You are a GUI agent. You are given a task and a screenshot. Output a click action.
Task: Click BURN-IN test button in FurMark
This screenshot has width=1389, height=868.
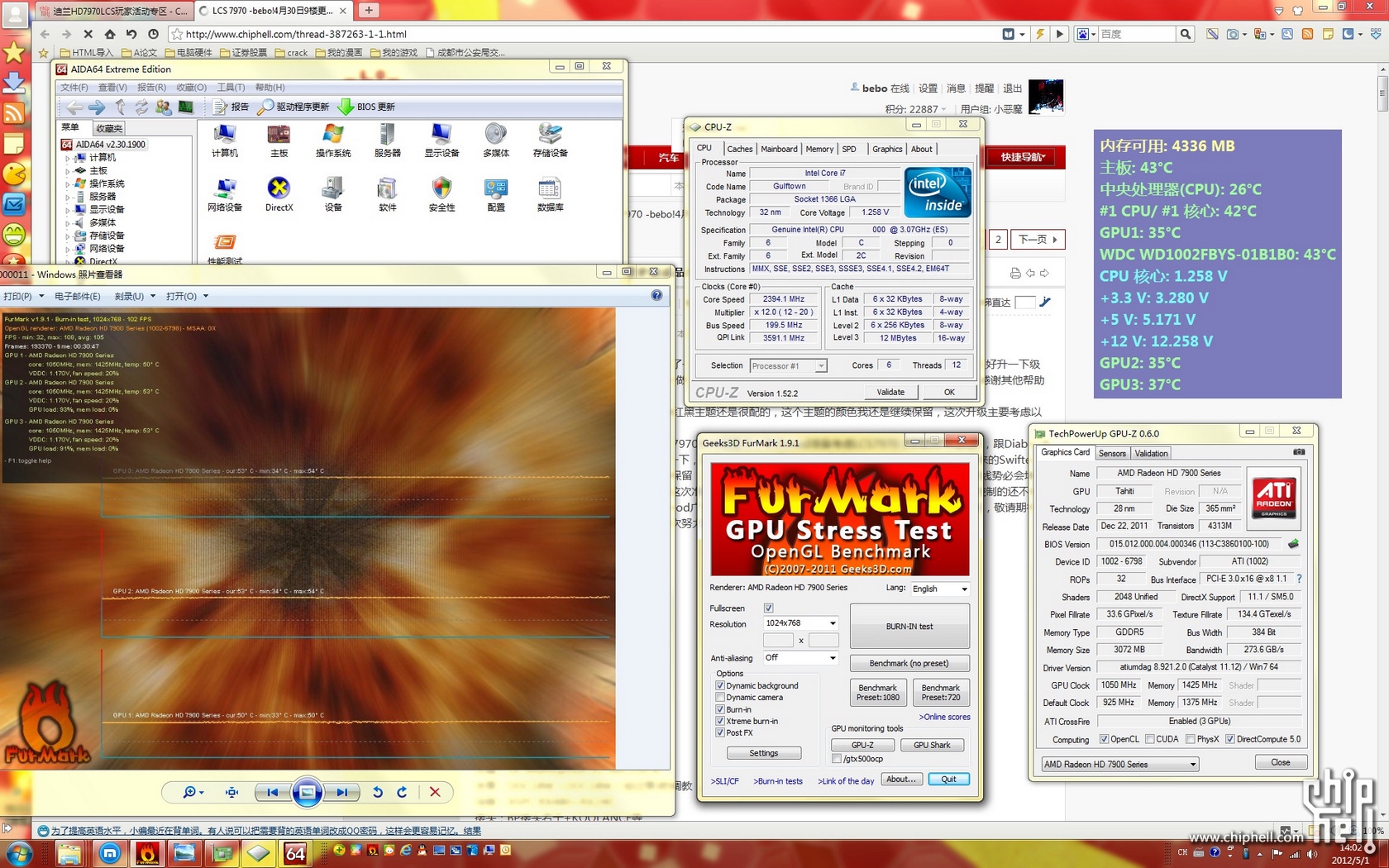[909, 626]
